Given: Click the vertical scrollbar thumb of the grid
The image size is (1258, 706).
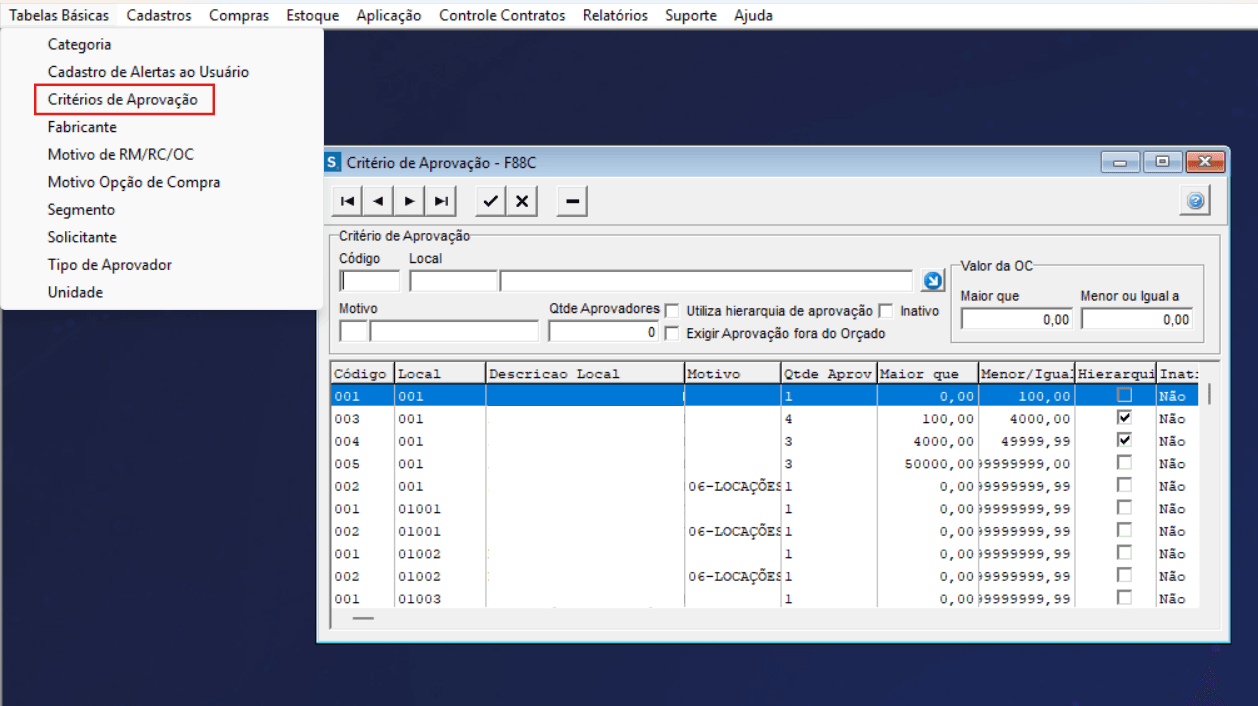Looking at the screenshot, I should pyautogui.click(x=1208, y=393).
